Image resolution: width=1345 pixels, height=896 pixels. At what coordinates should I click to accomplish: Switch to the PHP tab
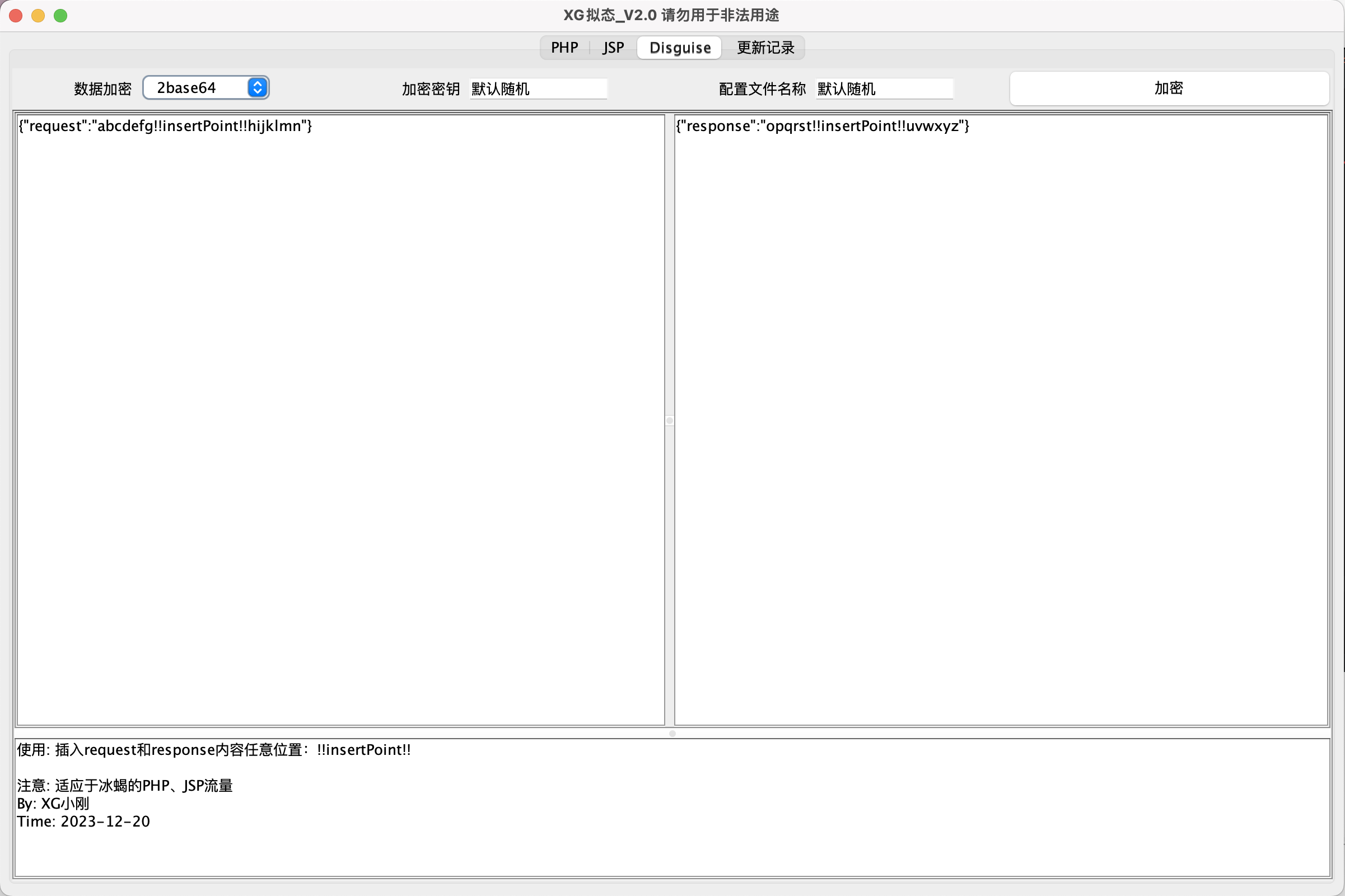pyautogui.click(x=564, y=48)
